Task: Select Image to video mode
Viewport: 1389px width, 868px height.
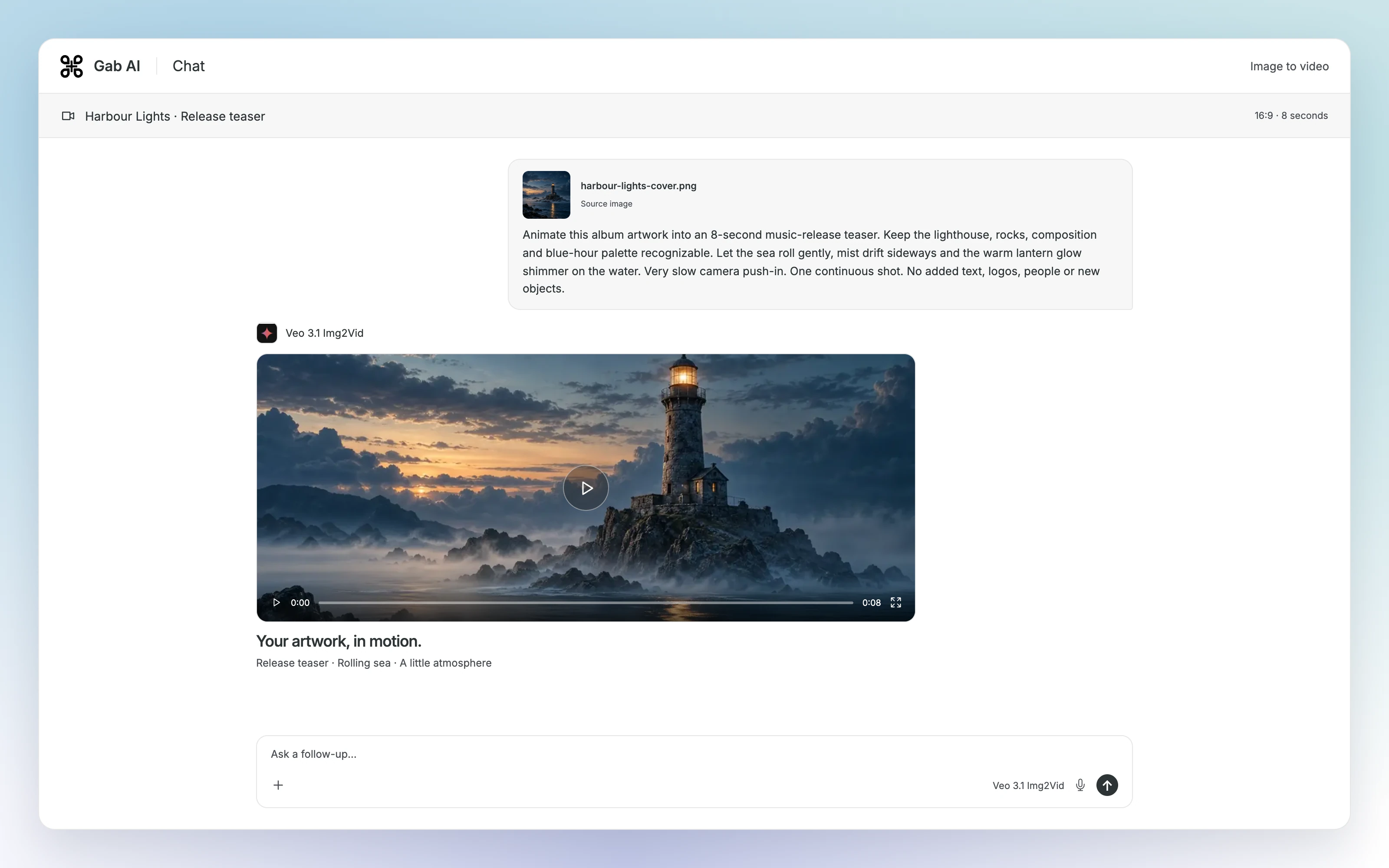Action: (x=1289, y=66)
